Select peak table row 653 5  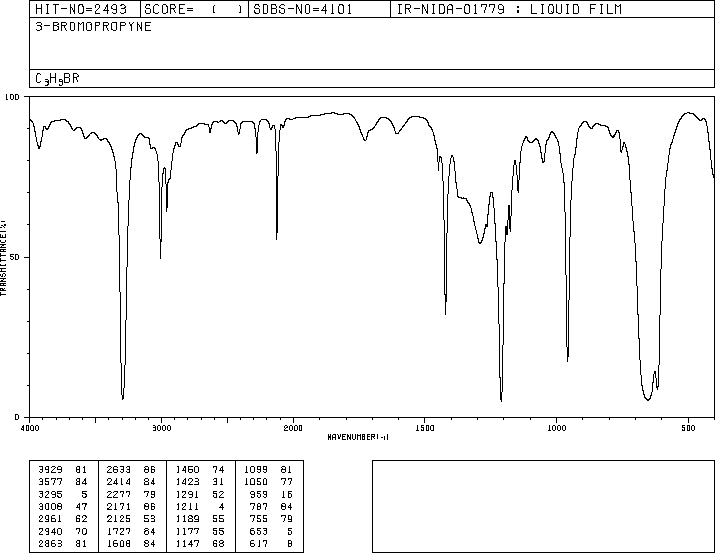(271, 532)
